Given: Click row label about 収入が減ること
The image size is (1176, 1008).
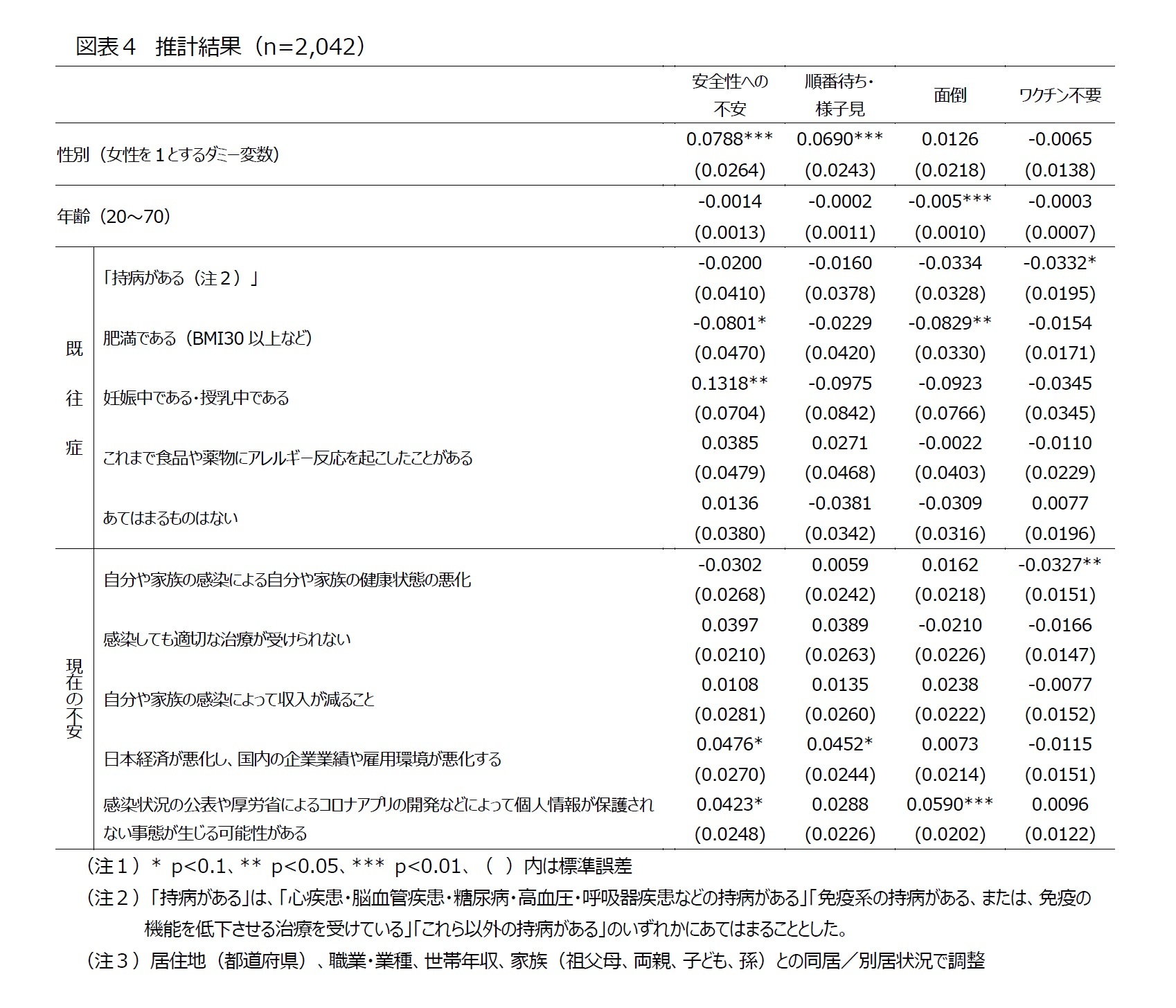Looking at the screenshot, I should point(238,699).
